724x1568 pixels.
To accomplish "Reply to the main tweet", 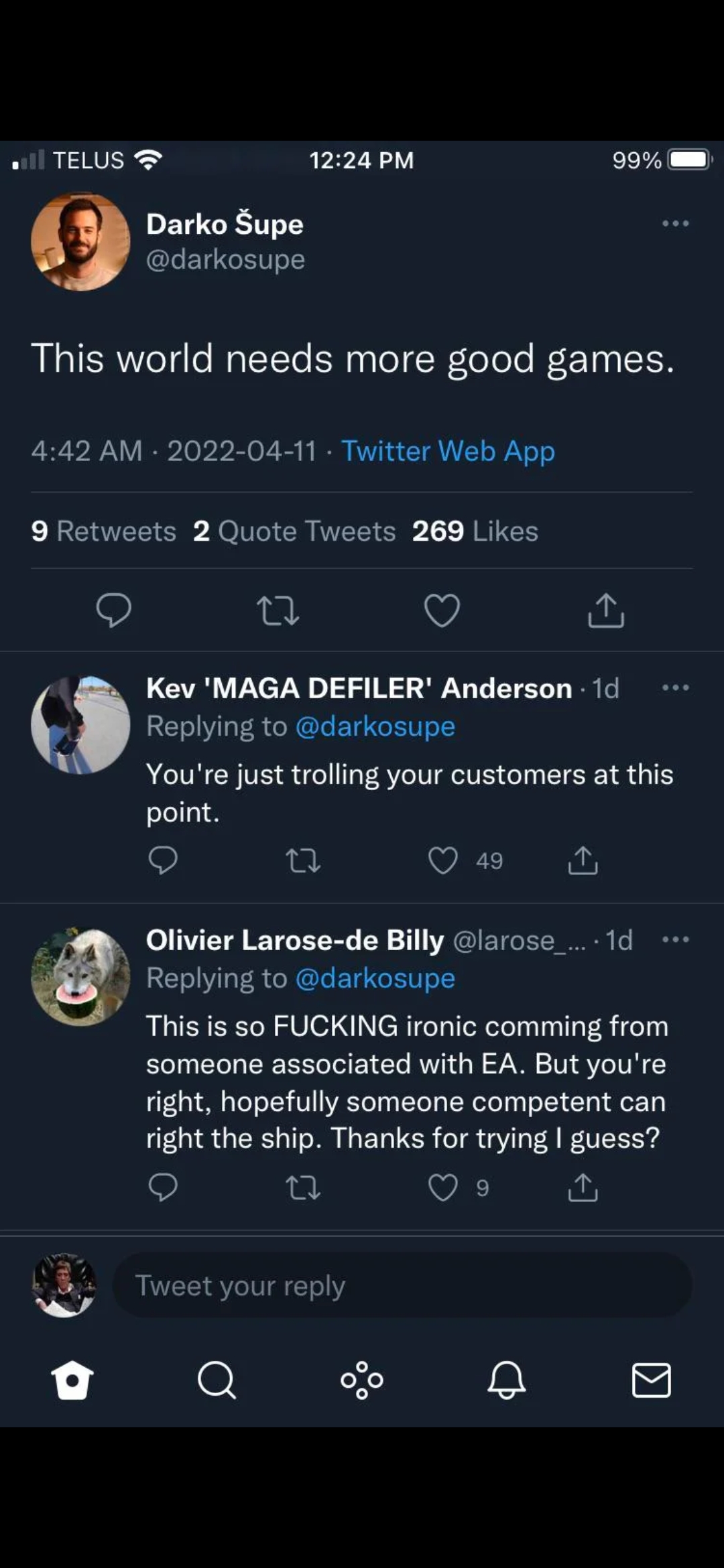I will click(113, 610).
